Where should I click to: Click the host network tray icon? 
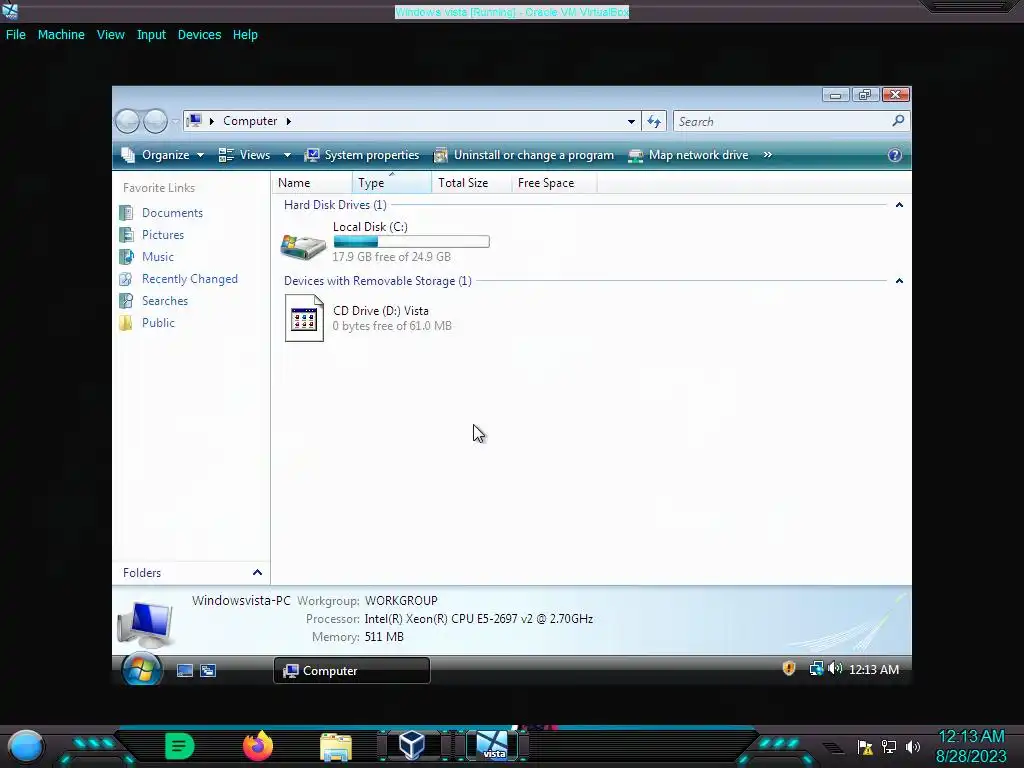point(889,747)
